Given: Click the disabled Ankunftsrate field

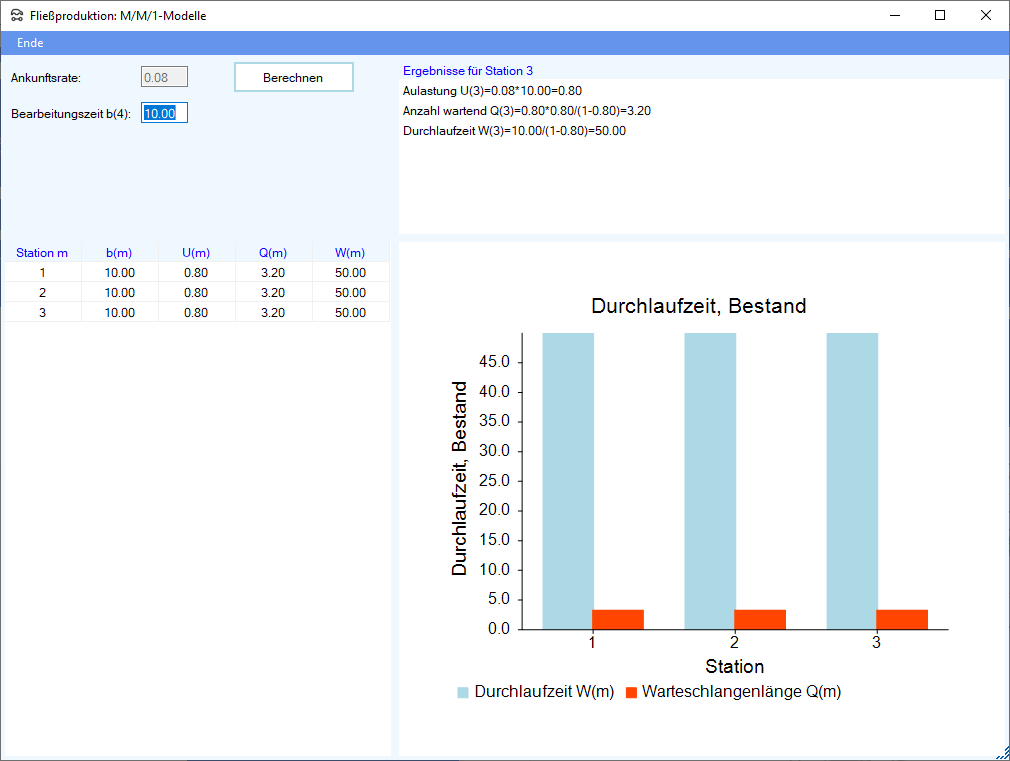Looking at the screenshot, I should click(x=164, y=77).
